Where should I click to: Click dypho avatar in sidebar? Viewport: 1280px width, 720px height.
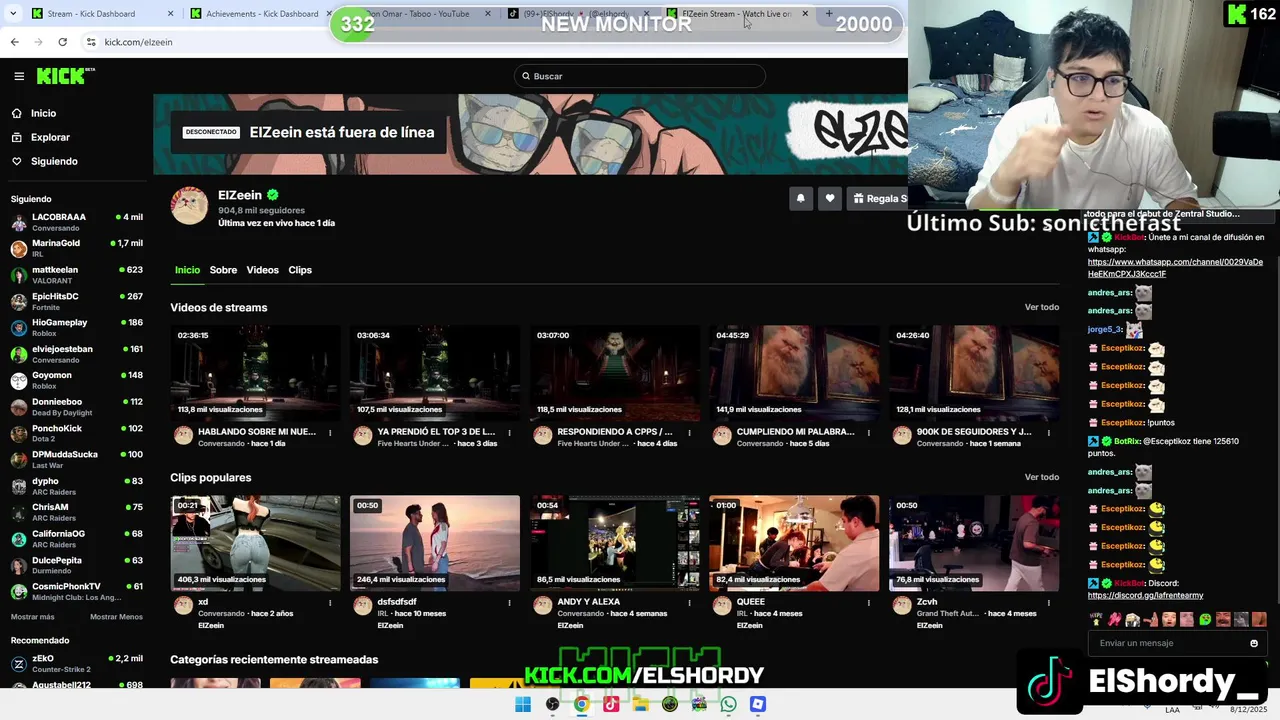(x=18, y=487)
